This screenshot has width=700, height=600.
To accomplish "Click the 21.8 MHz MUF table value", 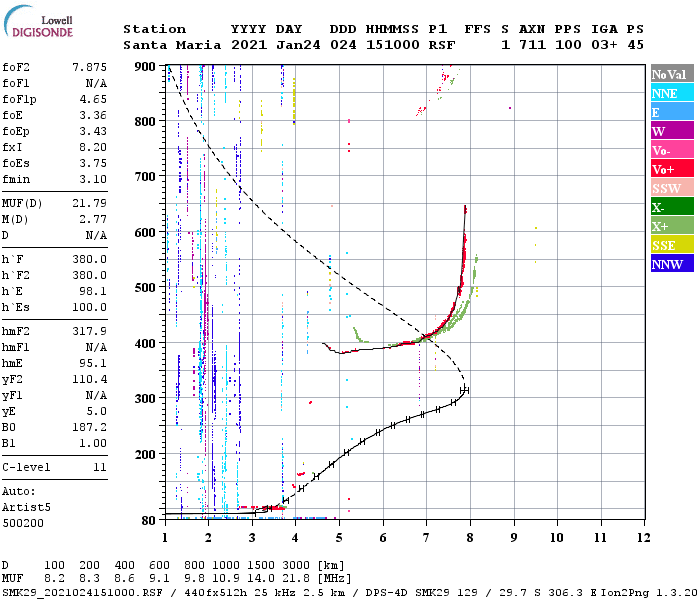I will [x=296, y=579].
